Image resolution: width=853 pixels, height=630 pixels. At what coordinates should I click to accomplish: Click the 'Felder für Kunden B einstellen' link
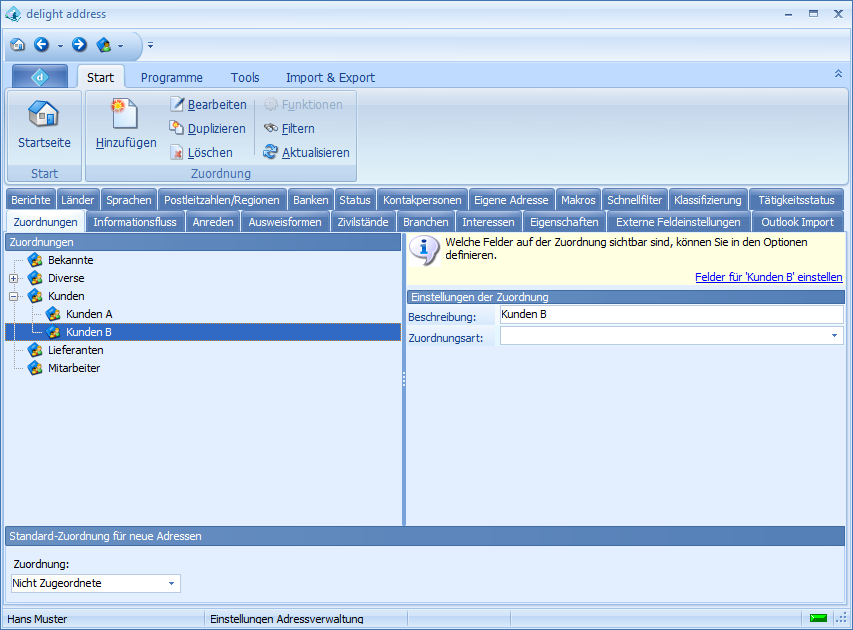[768, 277]
